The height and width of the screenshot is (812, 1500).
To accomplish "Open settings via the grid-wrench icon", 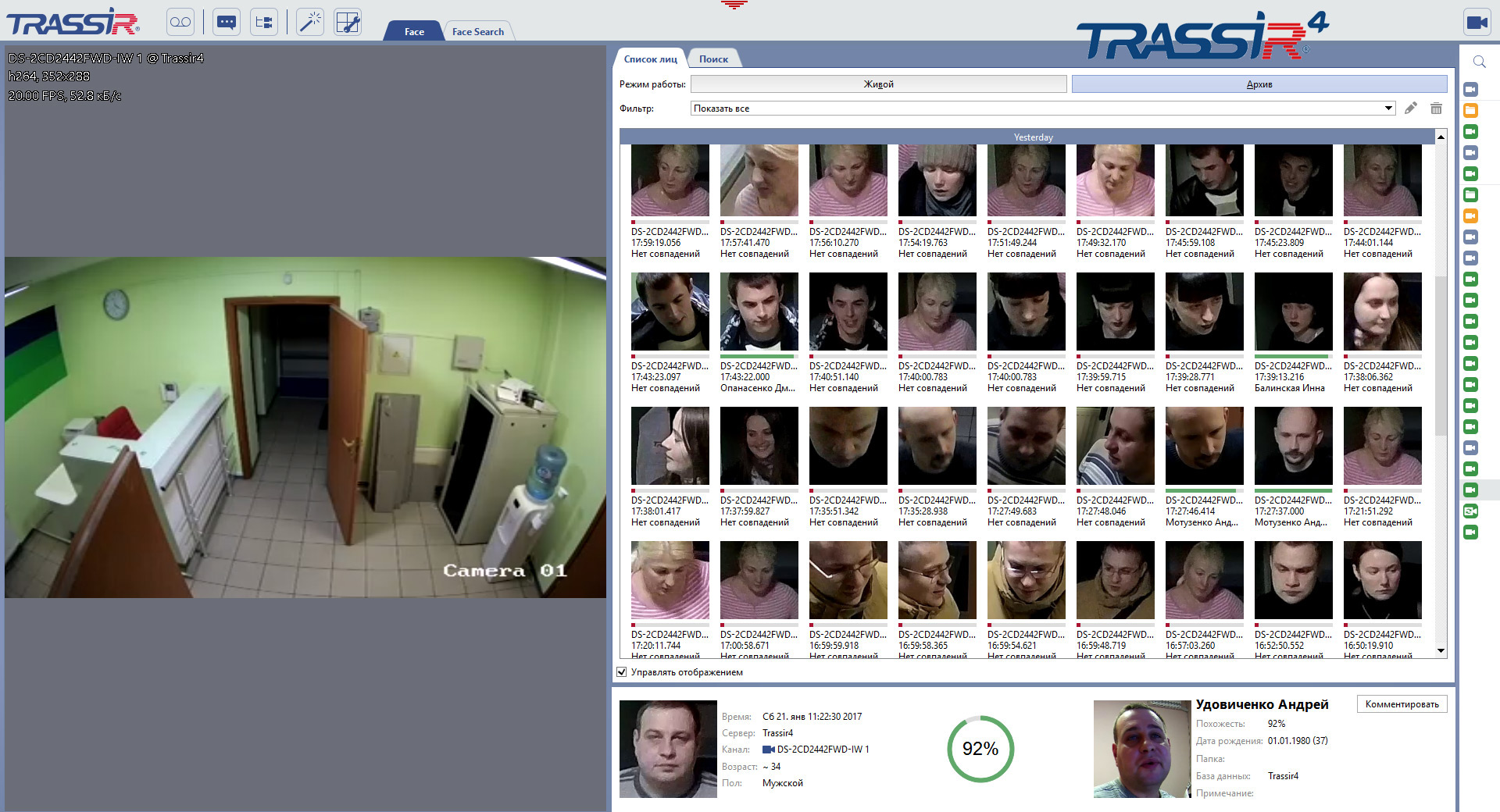I will click(347, 21).
